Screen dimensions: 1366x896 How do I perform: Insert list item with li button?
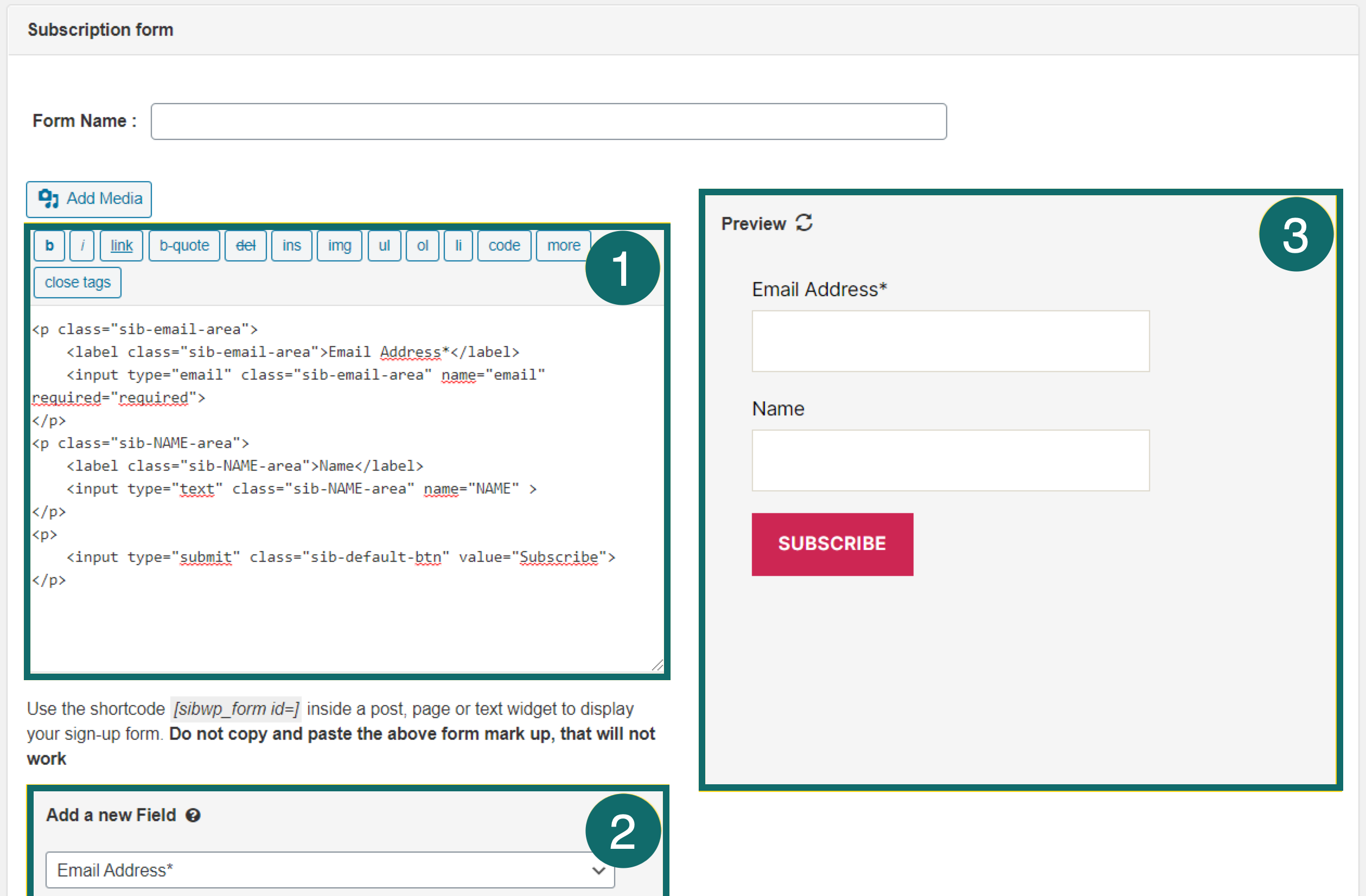458,246
